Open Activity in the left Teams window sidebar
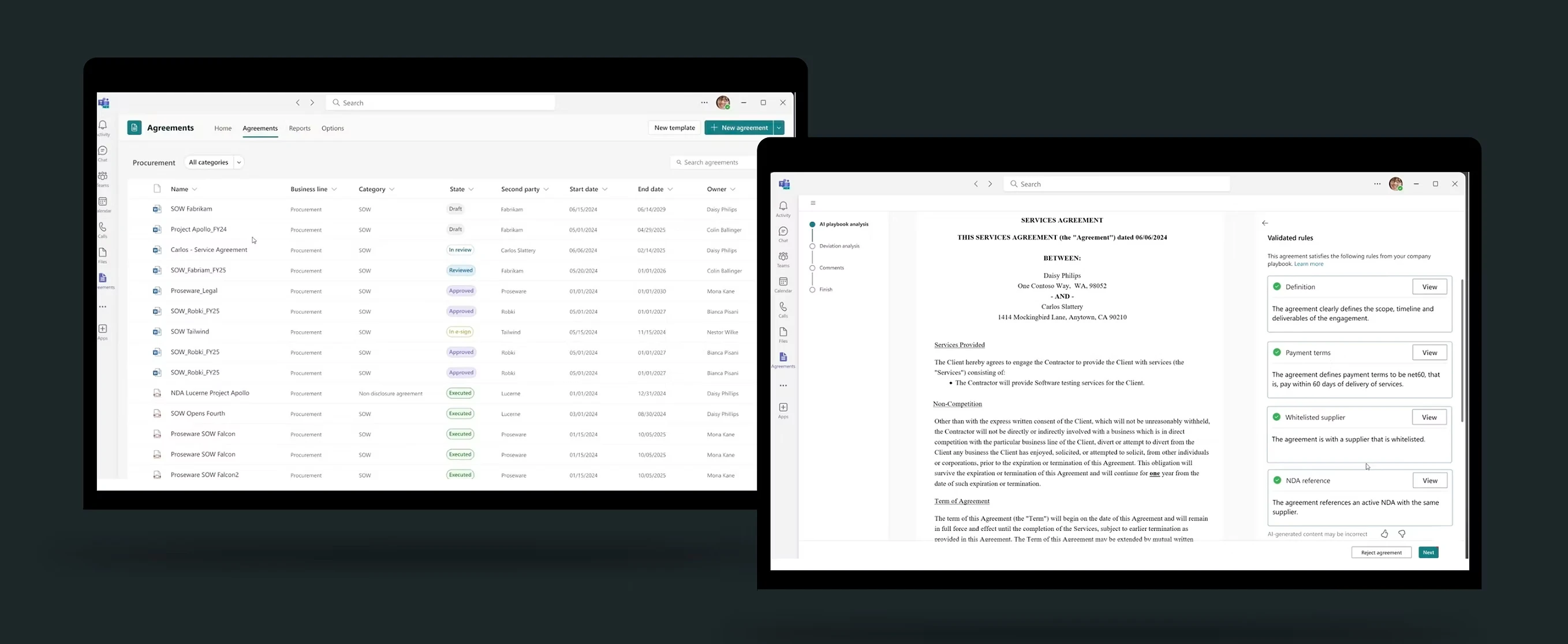 coord(103,128)
